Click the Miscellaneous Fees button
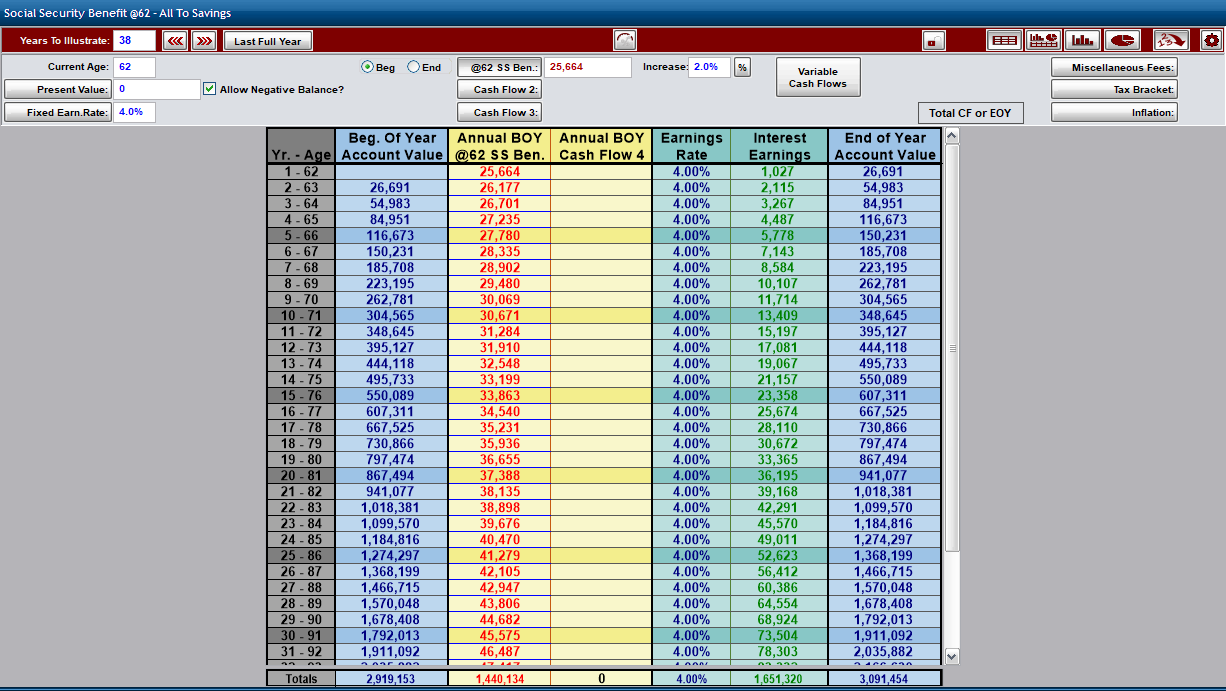The width and height of the screenshot is (1226, 691). 1114,67
